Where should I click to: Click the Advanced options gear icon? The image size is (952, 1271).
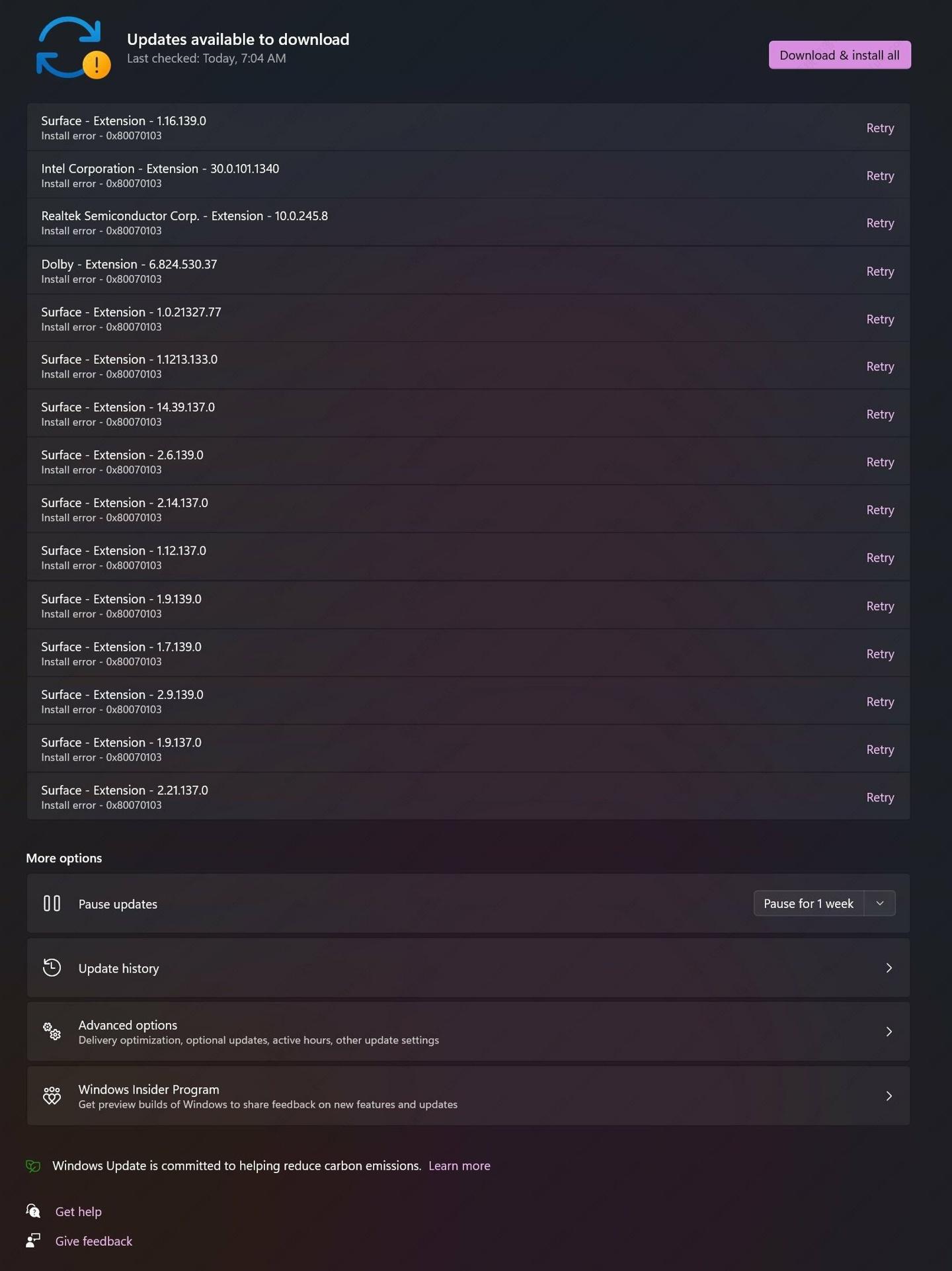coord(52,1031)
